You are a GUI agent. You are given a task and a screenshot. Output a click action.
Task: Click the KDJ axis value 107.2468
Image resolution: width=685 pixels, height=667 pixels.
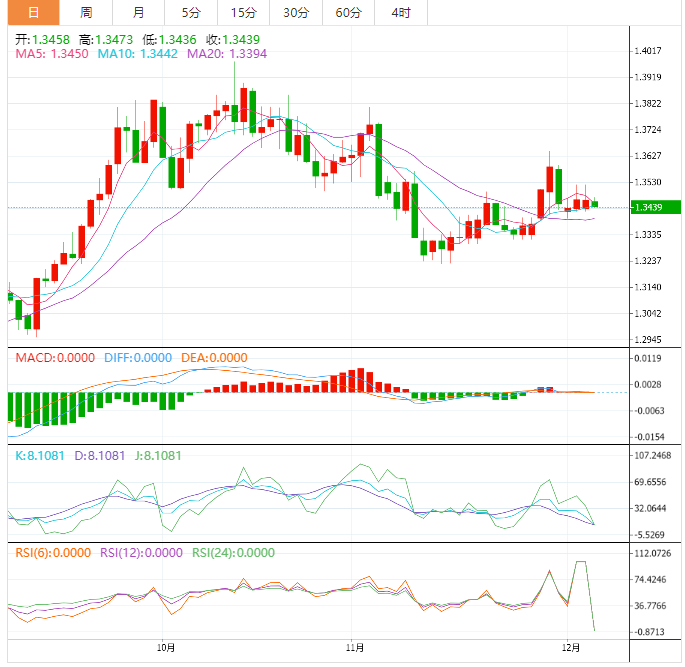pos(653,456)
